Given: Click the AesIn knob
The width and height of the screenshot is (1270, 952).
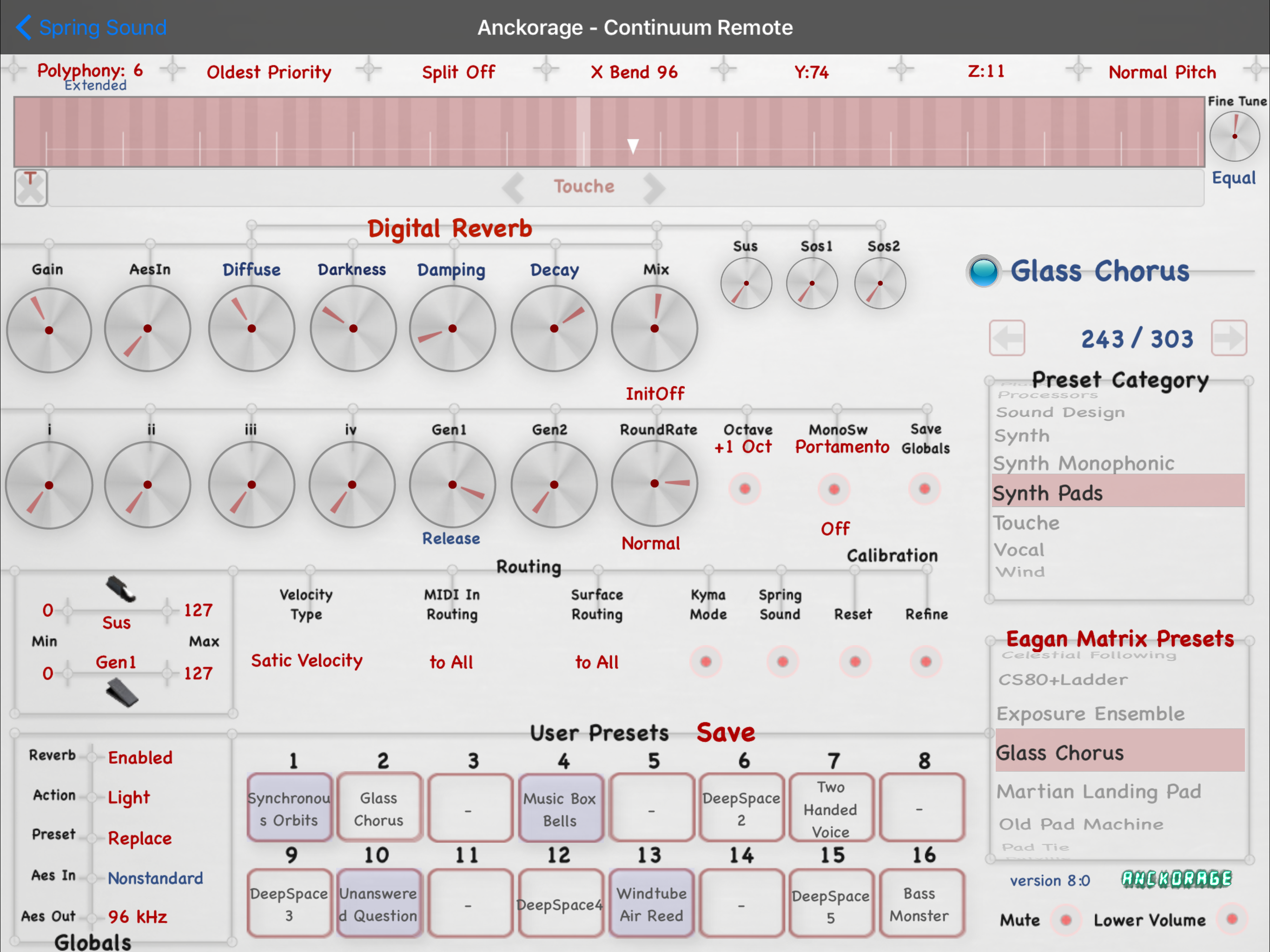Looking at the screenshot, I should pos(147,329).
